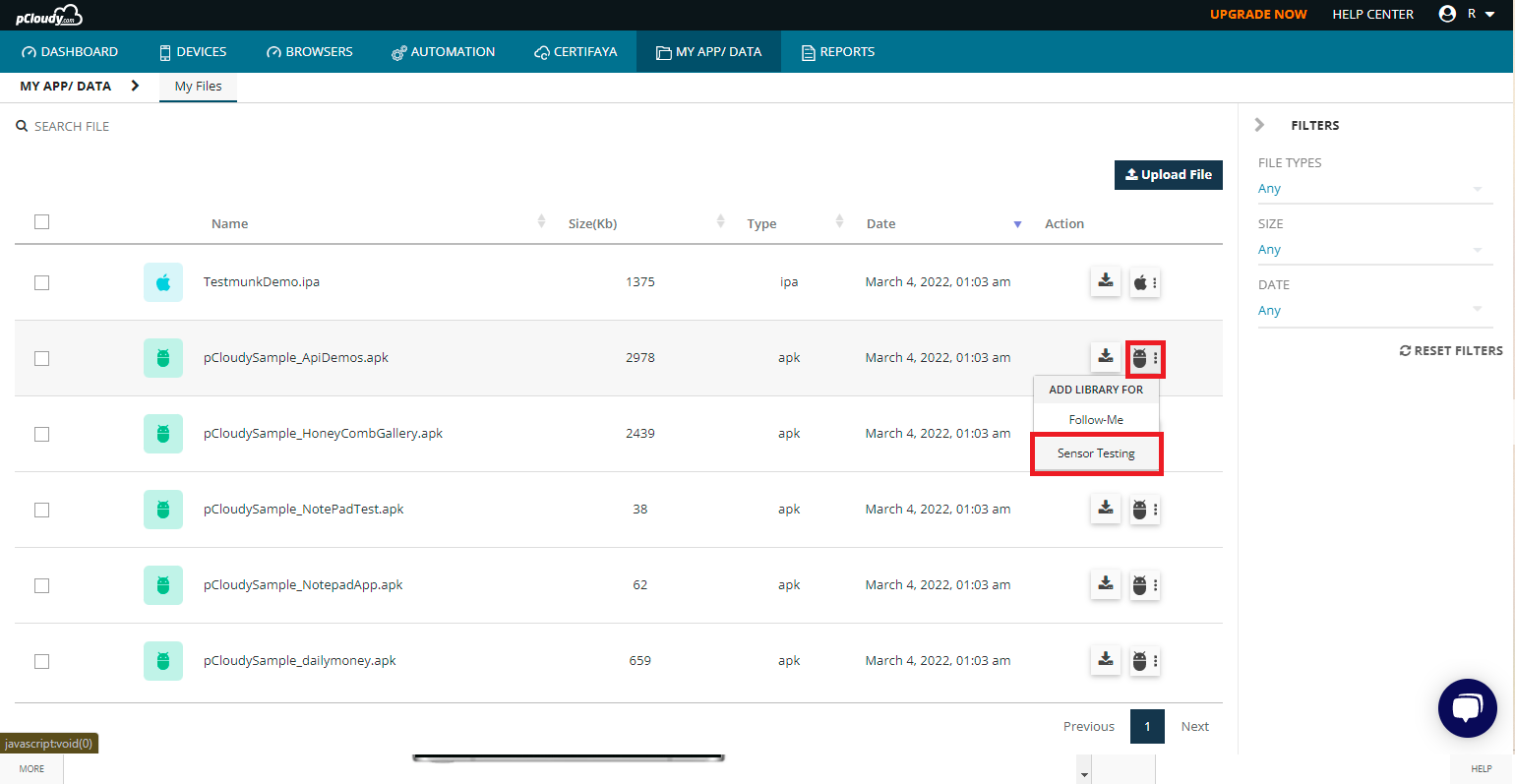Open the File Types filter dropdown
This screenshot has height=784, width=1515.
(1375, 189)
